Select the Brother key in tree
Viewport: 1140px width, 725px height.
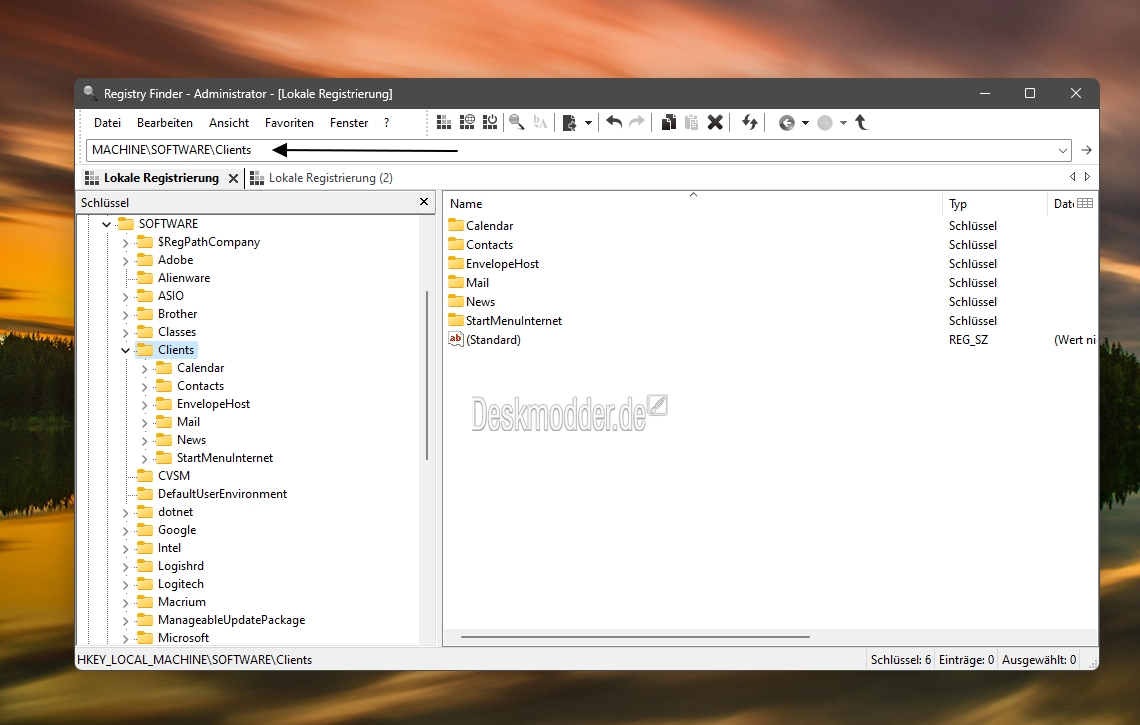[x=177, y=313]
